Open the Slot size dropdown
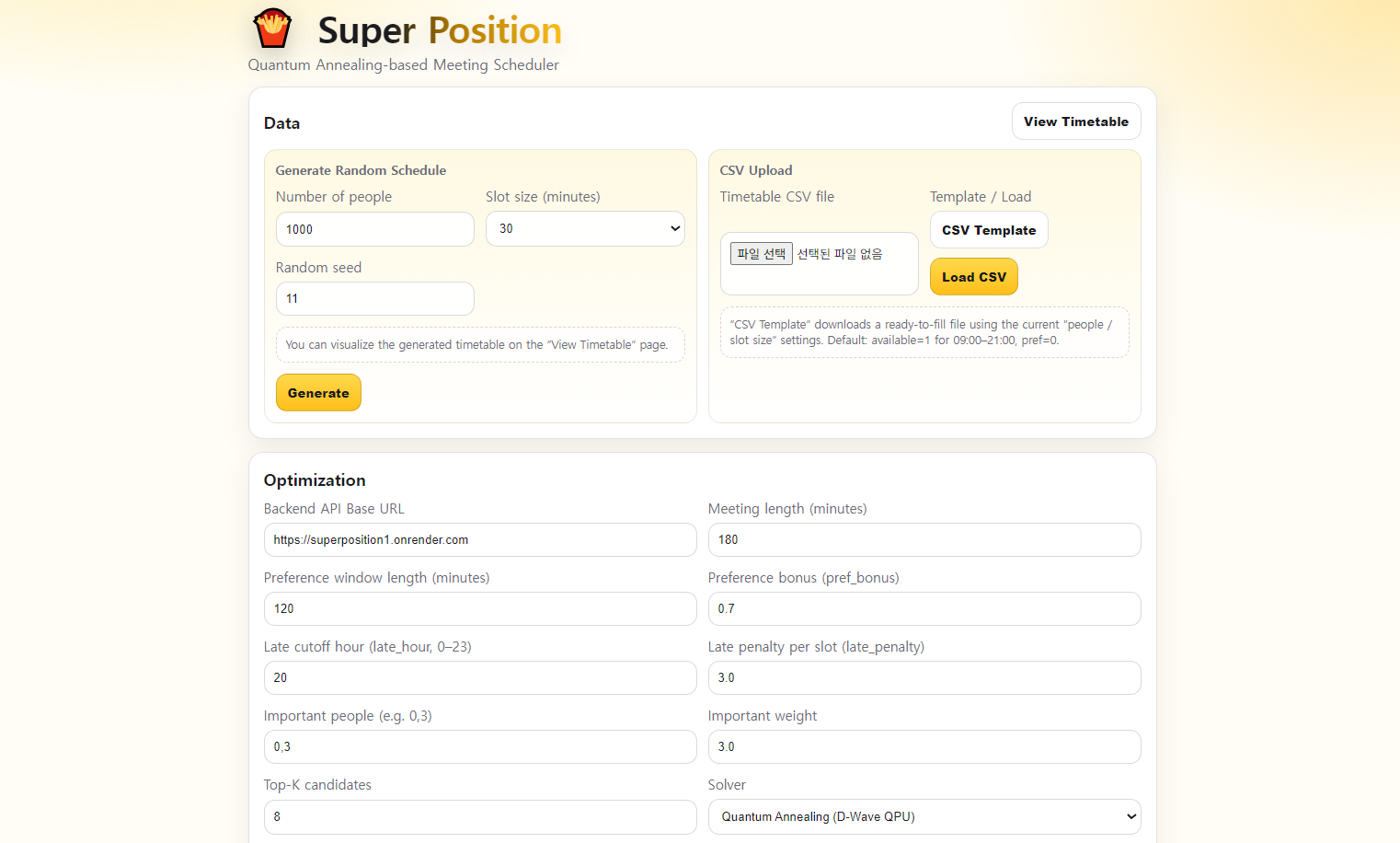 pyautogui.click(x=585, y=228)
